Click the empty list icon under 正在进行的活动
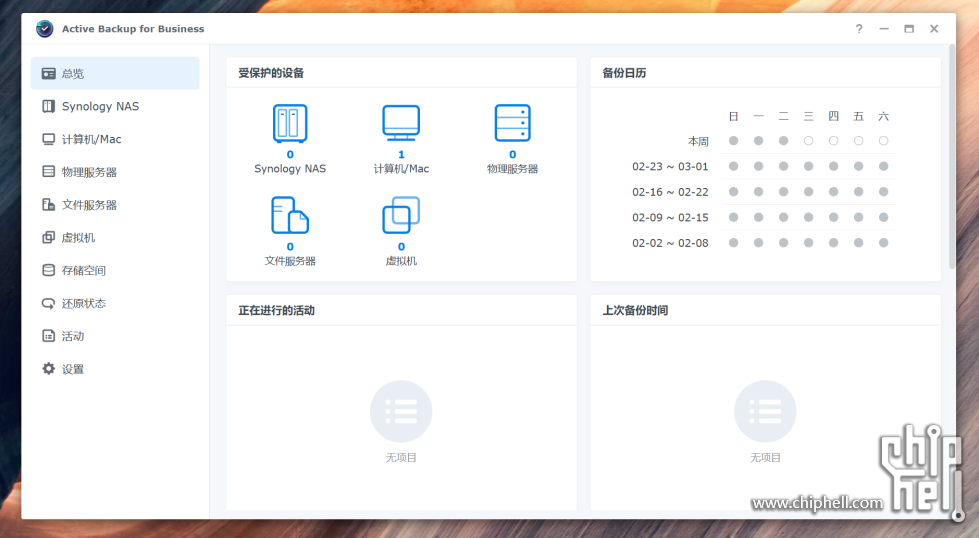The width and height of the screenshot is (979, 538). (x=401, y=411)
